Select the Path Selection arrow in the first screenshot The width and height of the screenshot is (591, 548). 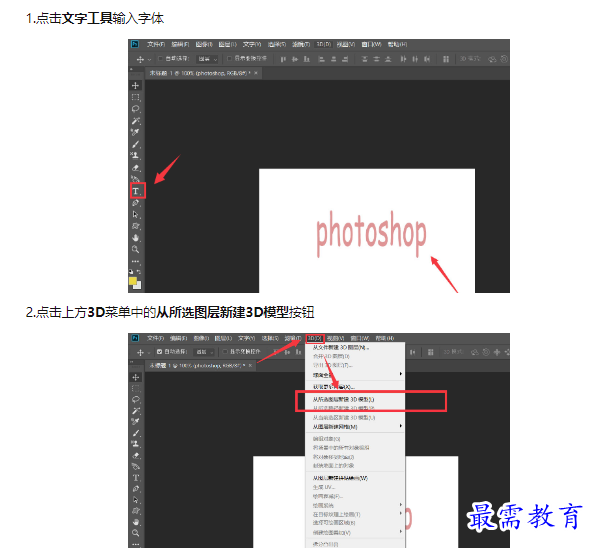tap(136, 215)
